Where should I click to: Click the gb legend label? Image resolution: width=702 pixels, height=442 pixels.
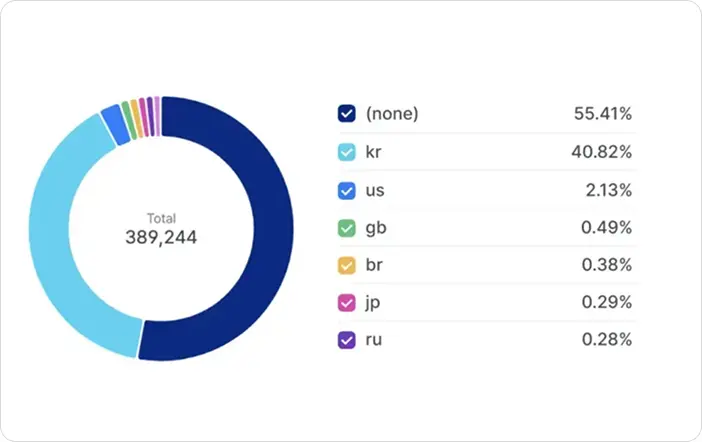pos(376,228)
